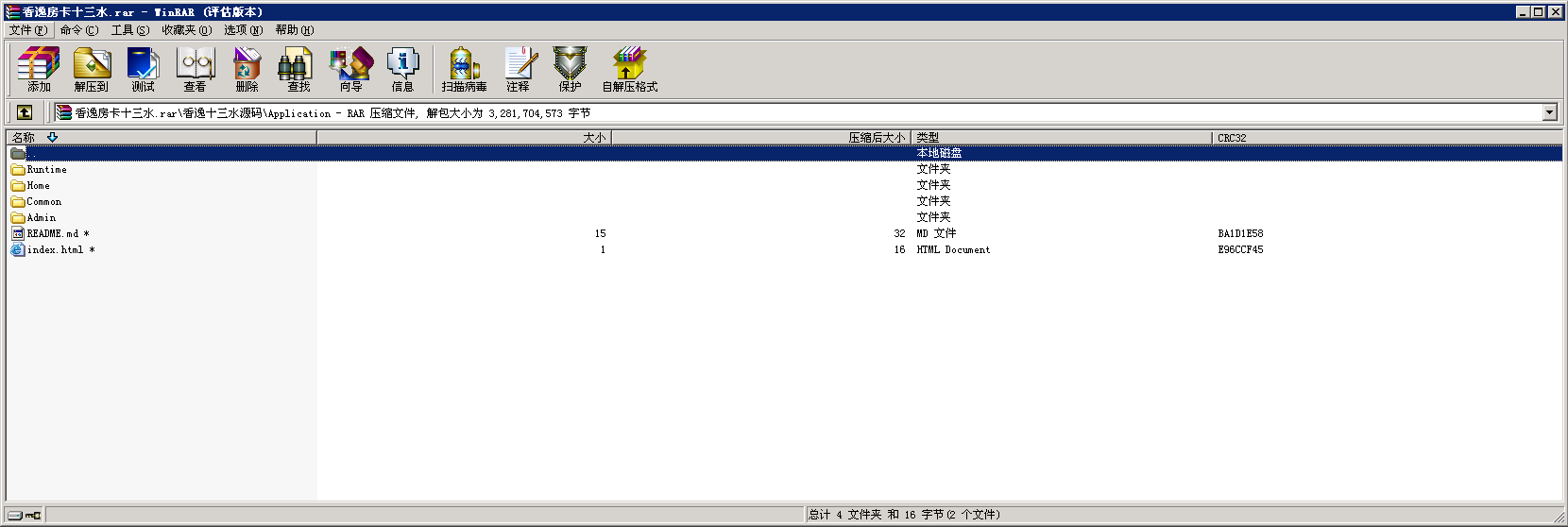Go up one folder level button
The height and width of the screenshot is (527, 1568).
tap(25, 112)
